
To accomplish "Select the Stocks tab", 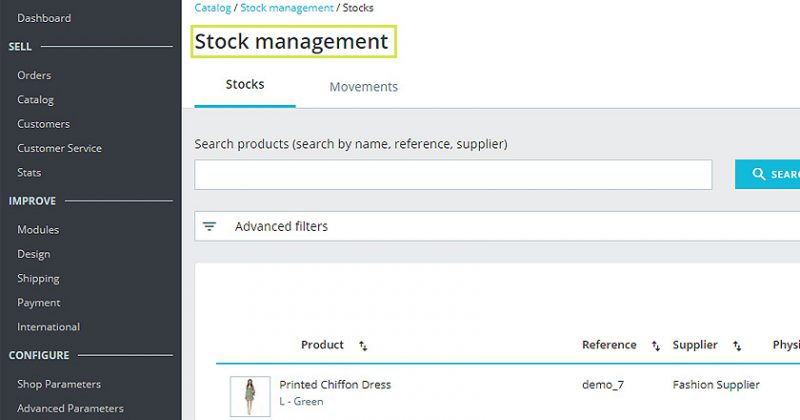I will [x=245, y=84].
